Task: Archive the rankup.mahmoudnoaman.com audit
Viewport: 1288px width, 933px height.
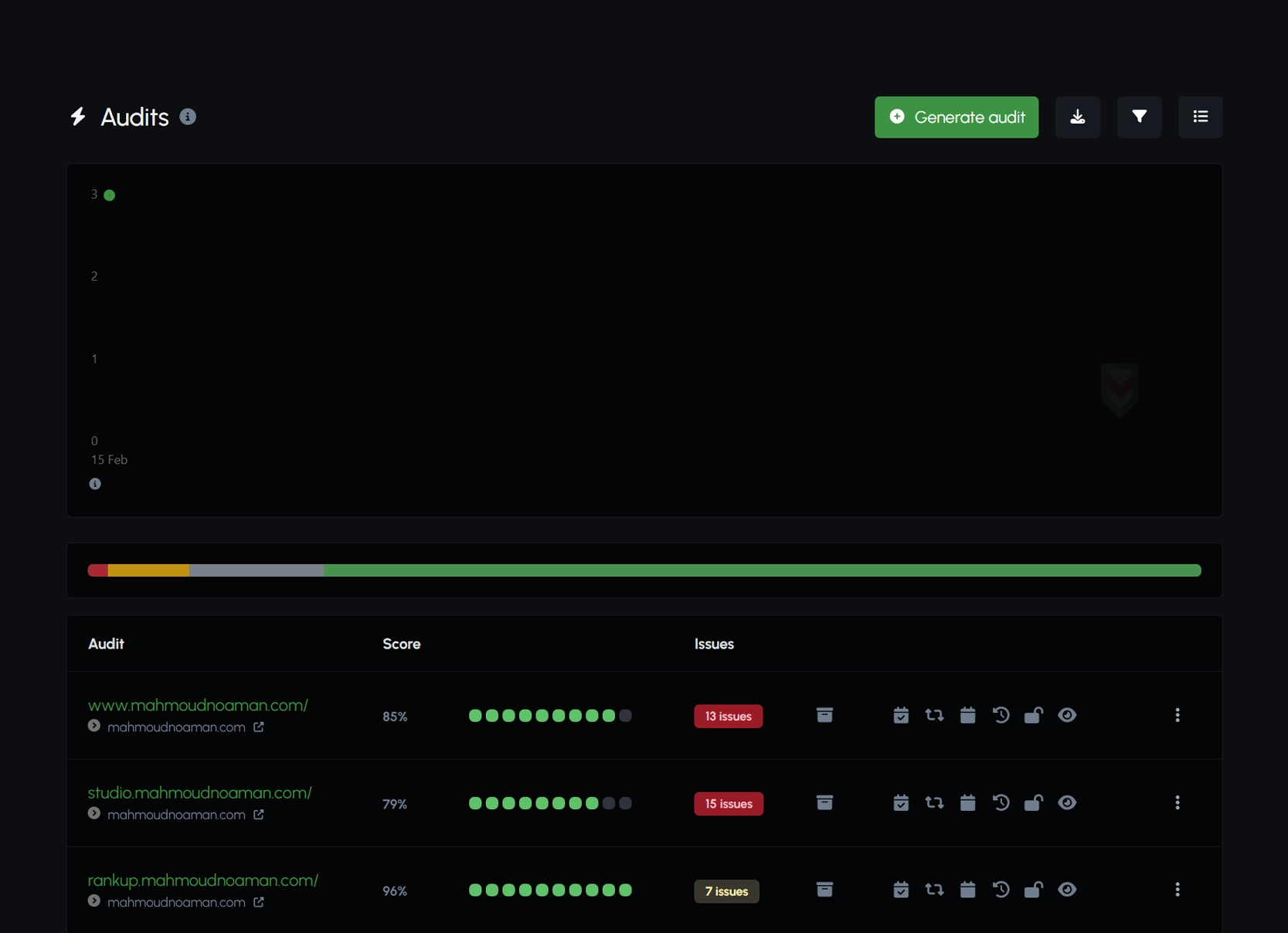Action: coord(824,890)
